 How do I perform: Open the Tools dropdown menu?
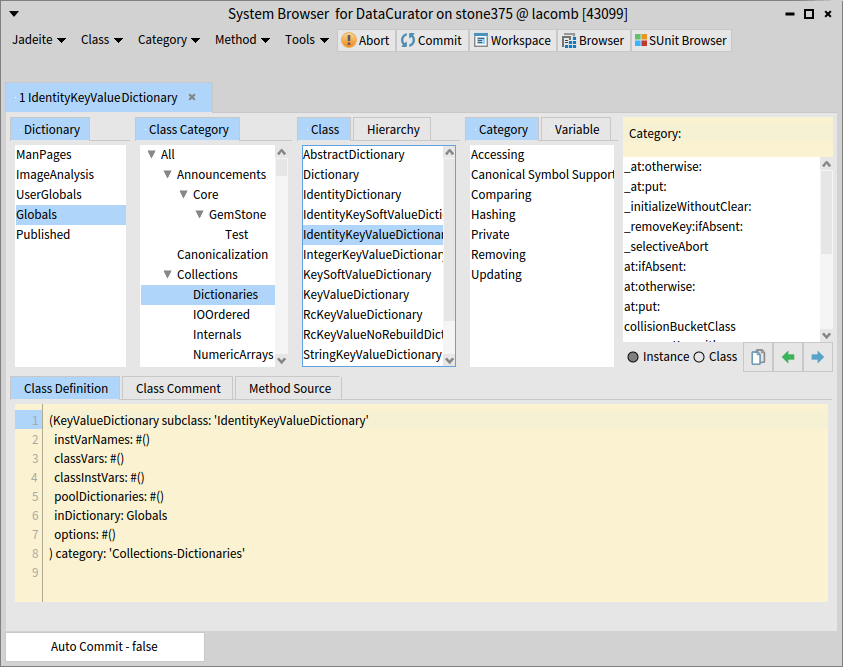click(x=307, y=40)
